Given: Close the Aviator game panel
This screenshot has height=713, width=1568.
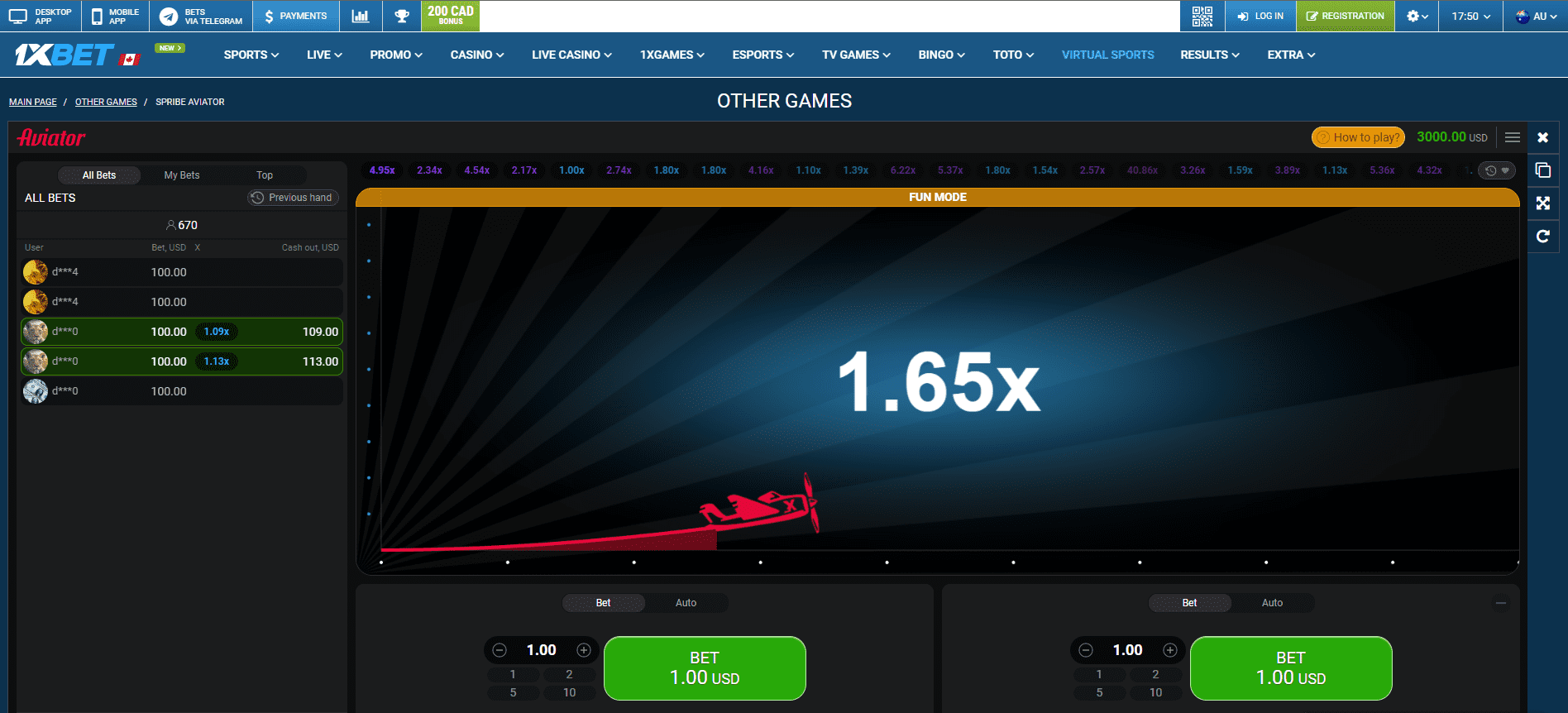Looking at the screenshot, I should 1543,137.
